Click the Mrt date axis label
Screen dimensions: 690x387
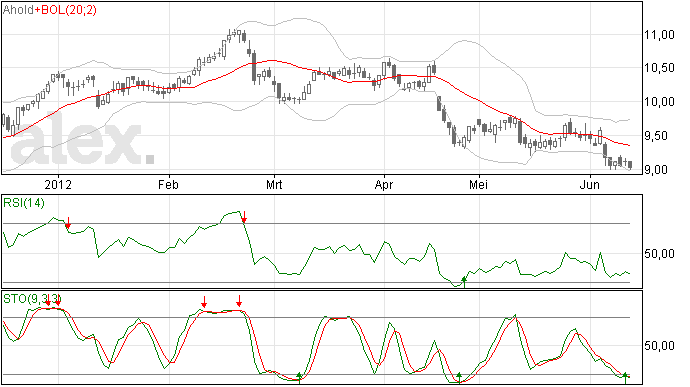[x=274, y=184]
